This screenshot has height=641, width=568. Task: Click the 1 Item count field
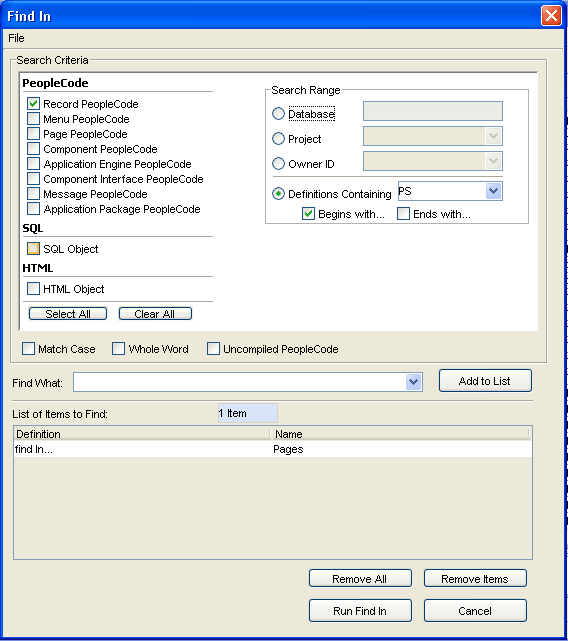click(248, 413)
